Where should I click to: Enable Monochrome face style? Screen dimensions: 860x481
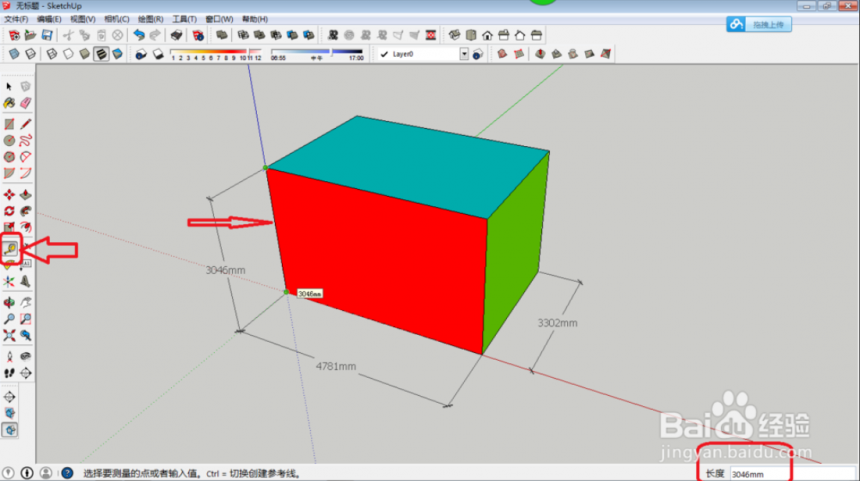(117, 54)
